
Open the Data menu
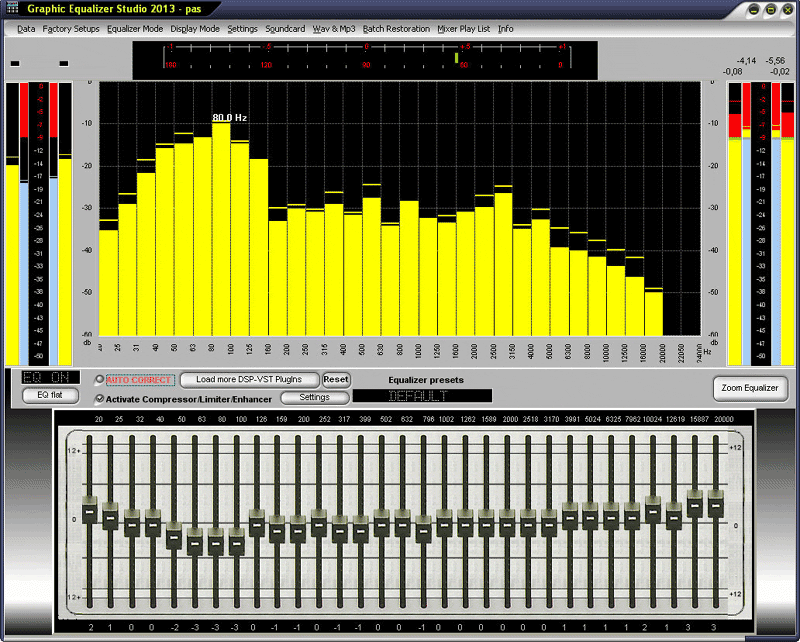(26, 29)
